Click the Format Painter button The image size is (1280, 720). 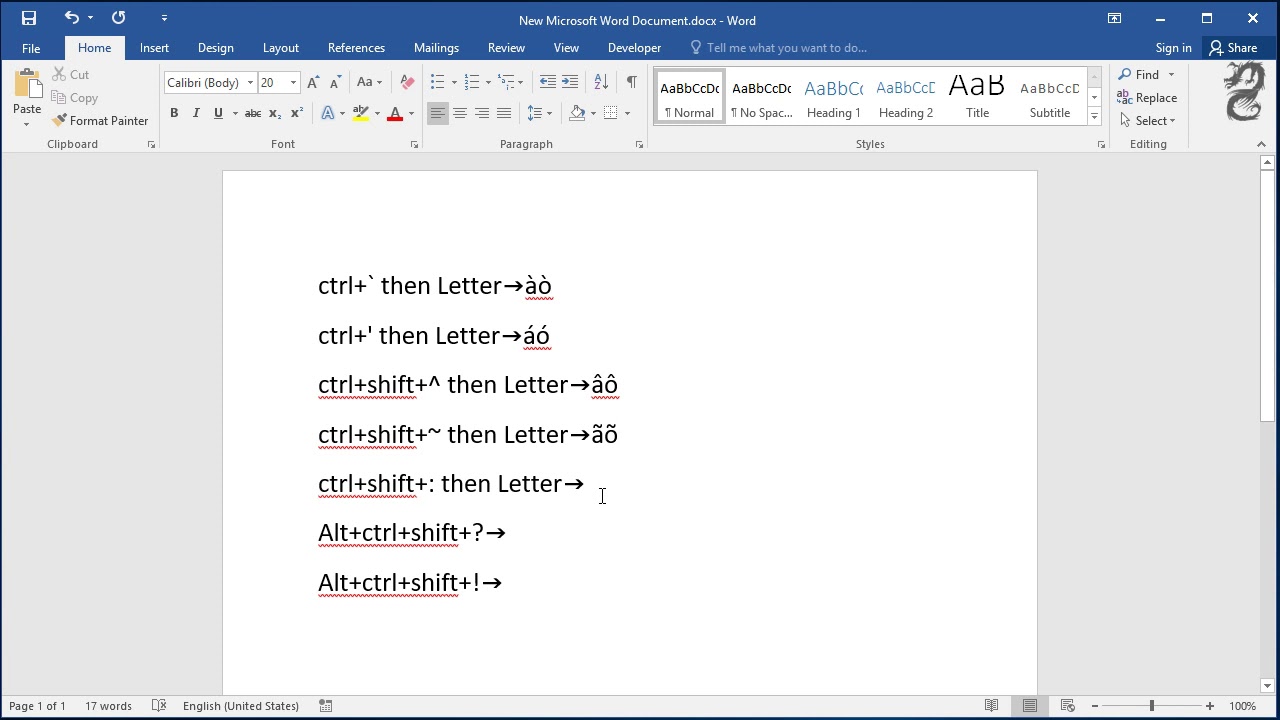pos(100,121)
